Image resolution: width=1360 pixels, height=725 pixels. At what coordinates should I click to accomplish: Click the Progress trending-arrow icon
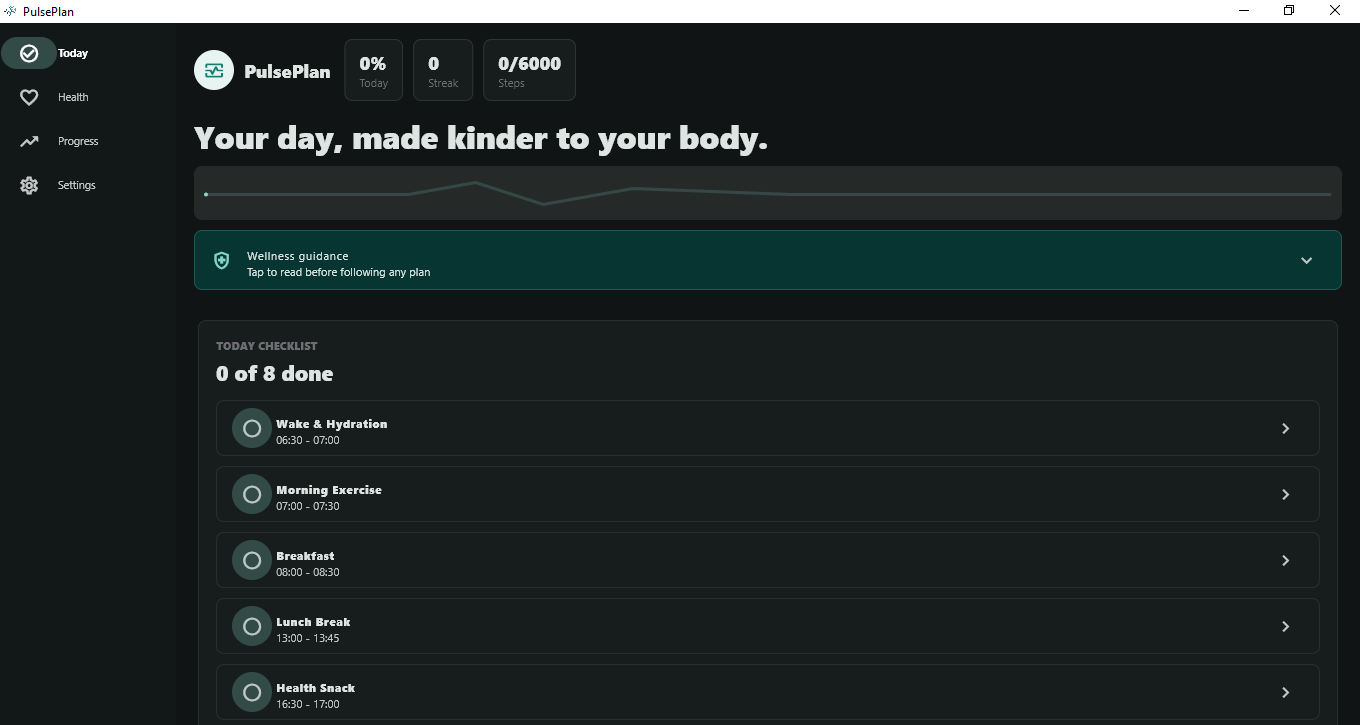(x=29, y=141)
